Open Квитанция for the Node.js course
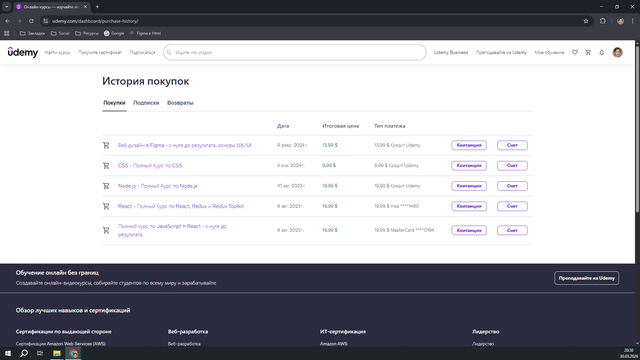640x360 pixels. click(469, 186)
